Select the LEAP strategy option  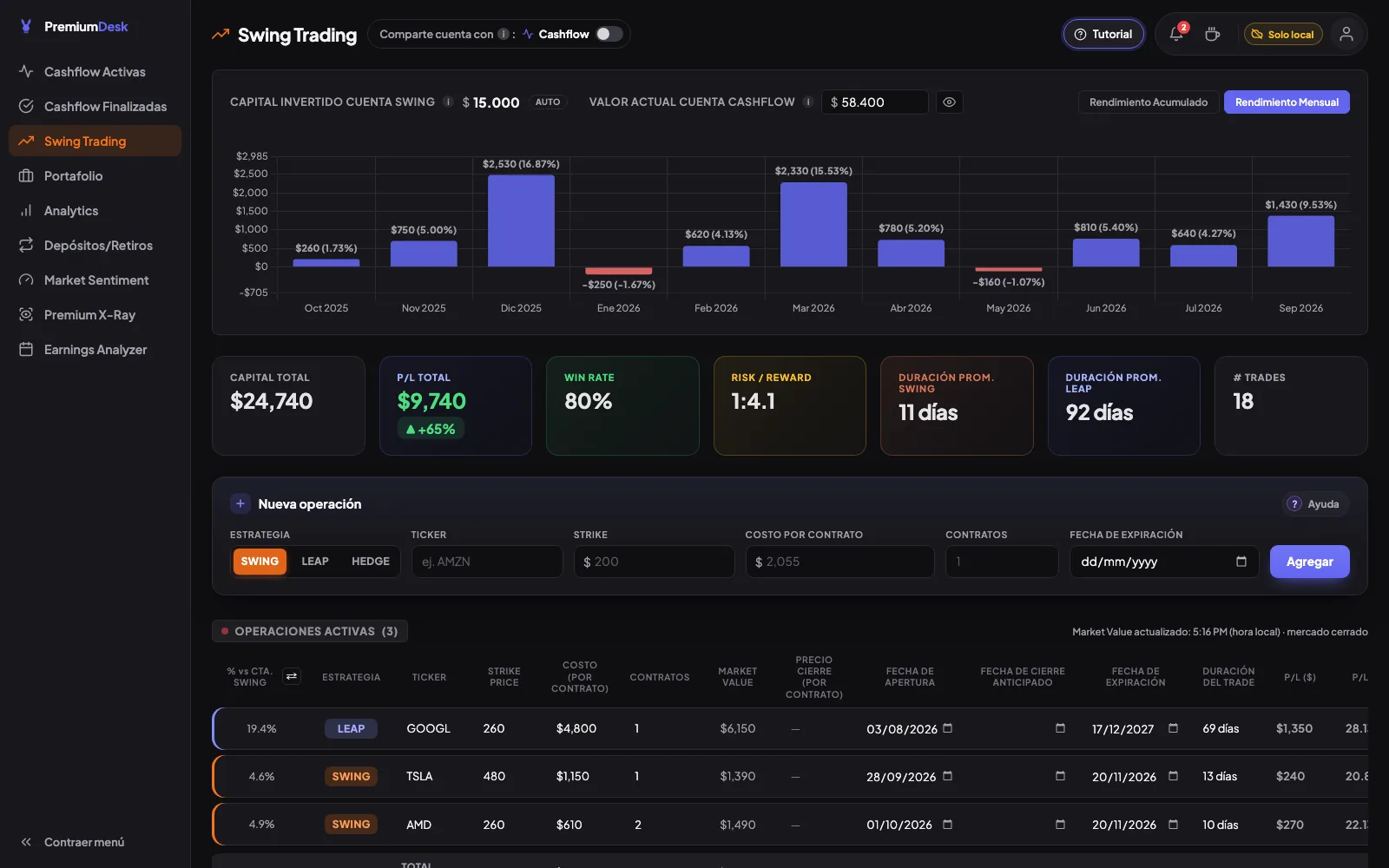[x=315, y=562]
